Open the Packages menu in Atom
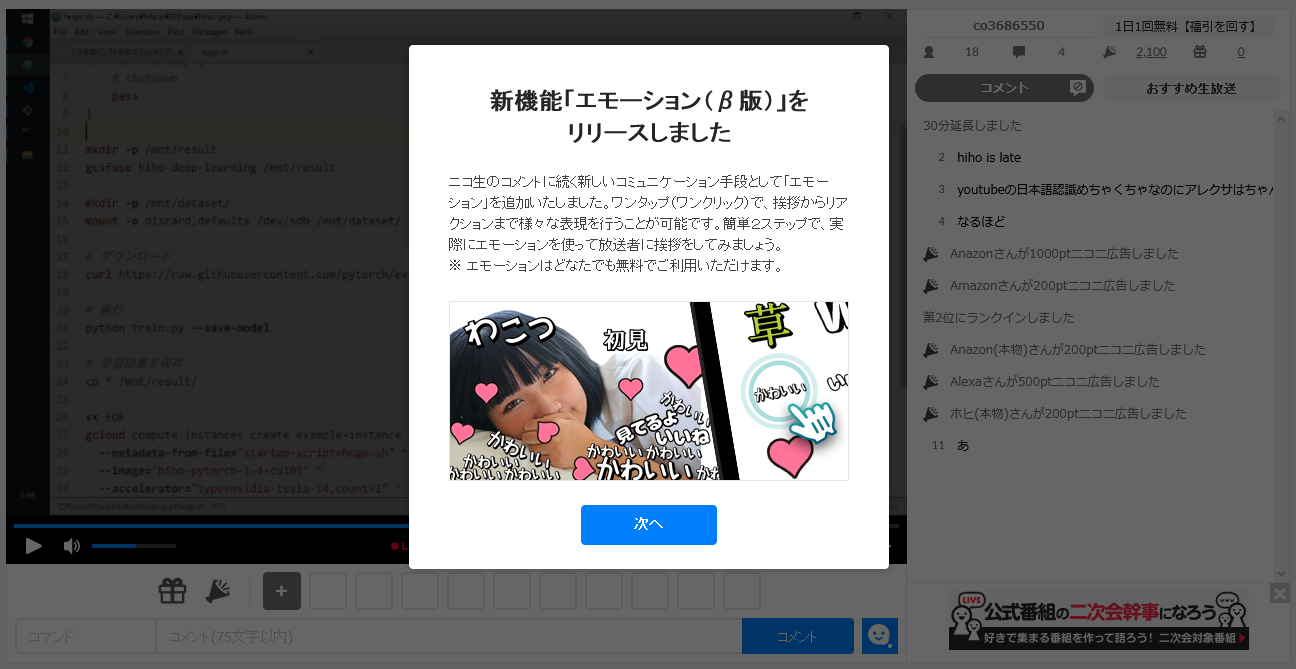The height and width of the screenshot is (669, 1296). tap(210, 32)
